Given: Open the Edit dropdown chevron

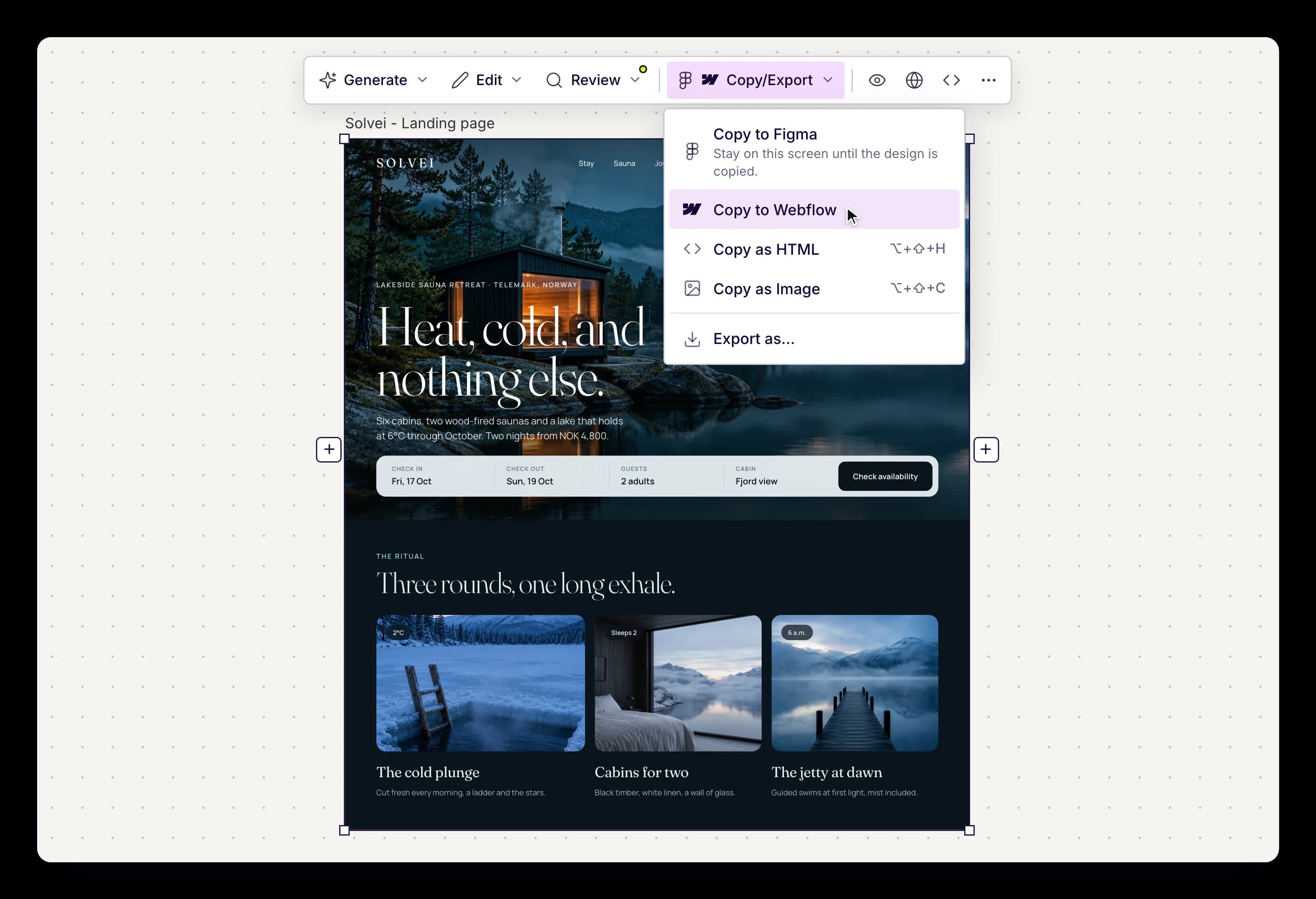Looking at the screenshot, I should [516, 80].
